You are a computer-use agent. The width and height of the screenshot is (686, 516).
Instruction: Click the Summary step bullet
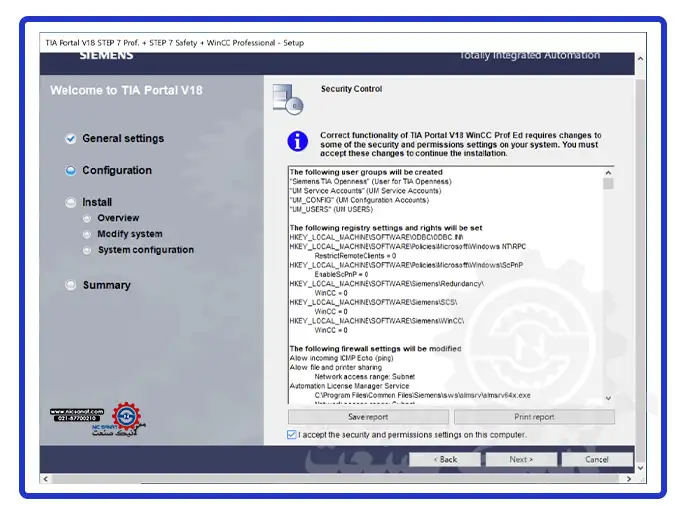pos(70,285)
